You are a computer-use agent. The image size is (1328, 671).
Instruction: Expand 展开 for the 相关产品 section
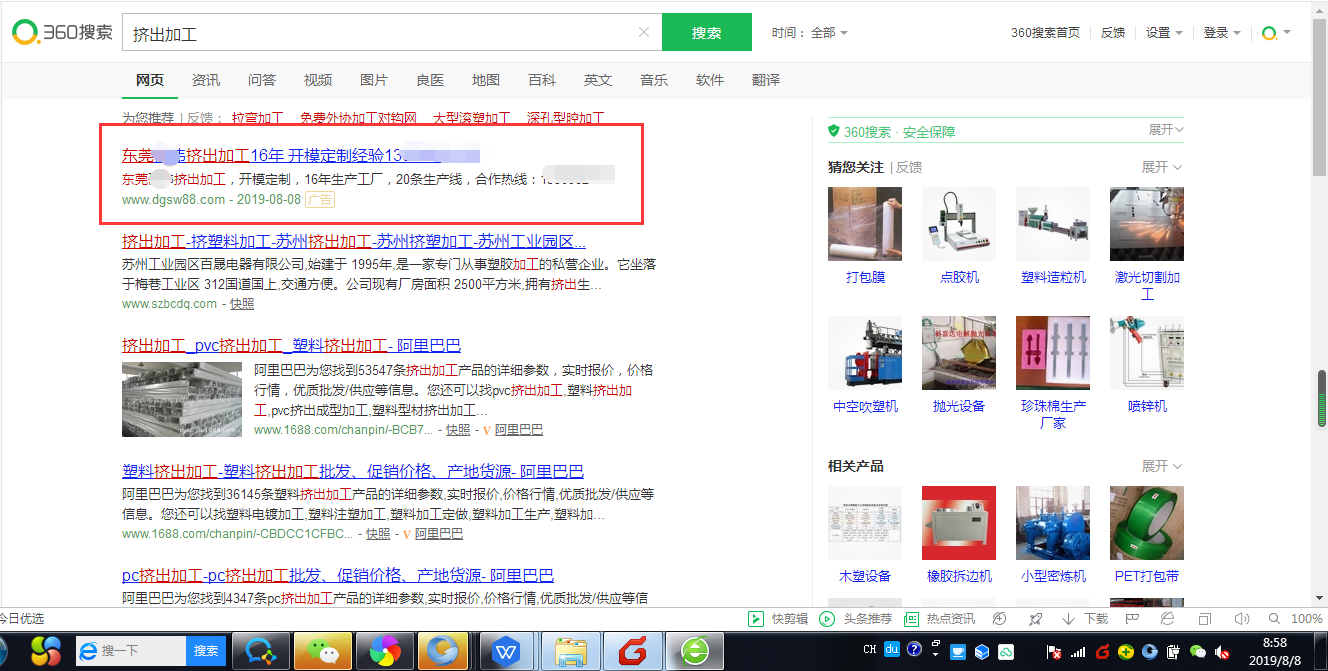point(1162,466)
